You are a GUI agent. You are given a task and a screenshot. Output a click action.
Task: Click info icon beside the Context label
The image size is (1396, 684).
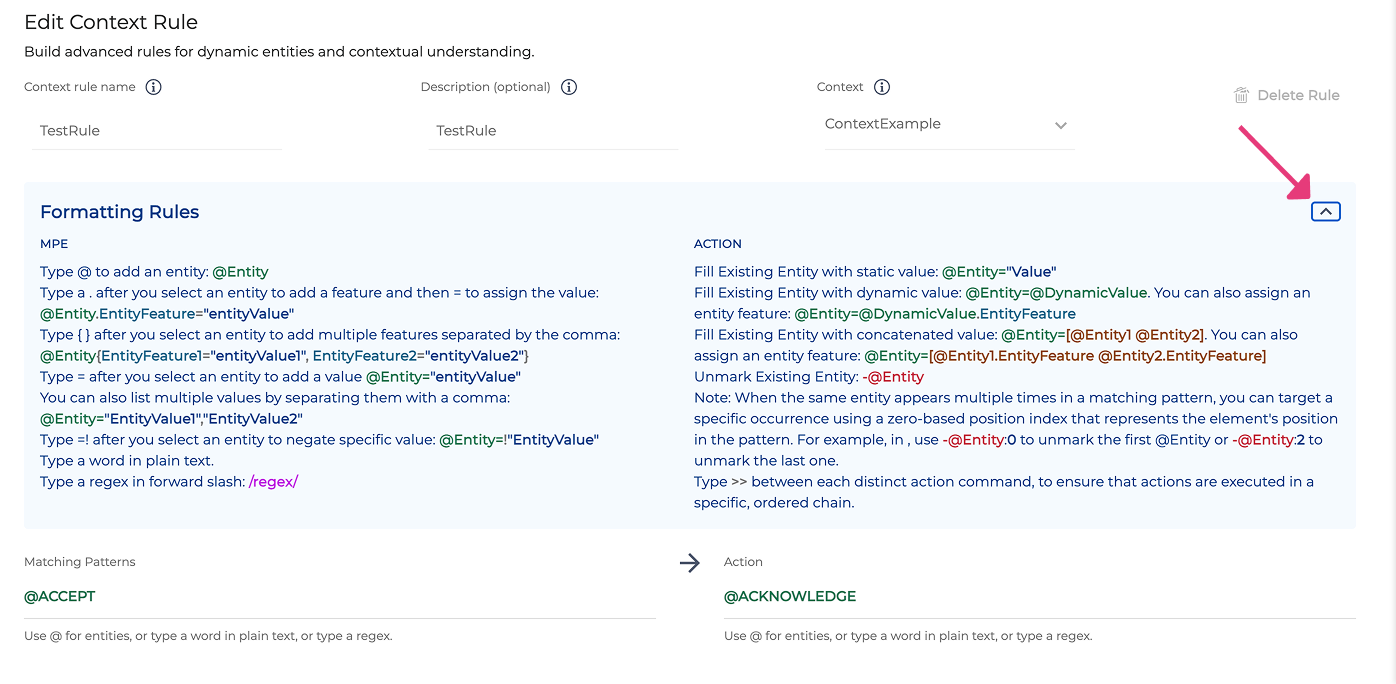(x=882, y=87)
